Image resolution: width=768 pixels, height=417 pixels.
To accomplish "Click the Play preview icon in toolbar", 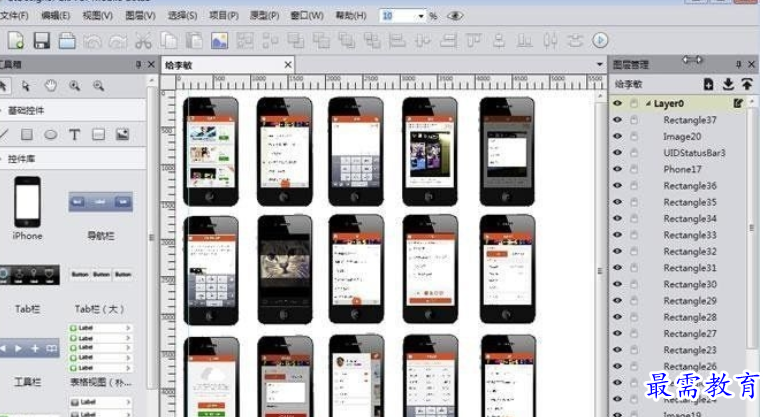I will tap(600, 40).
